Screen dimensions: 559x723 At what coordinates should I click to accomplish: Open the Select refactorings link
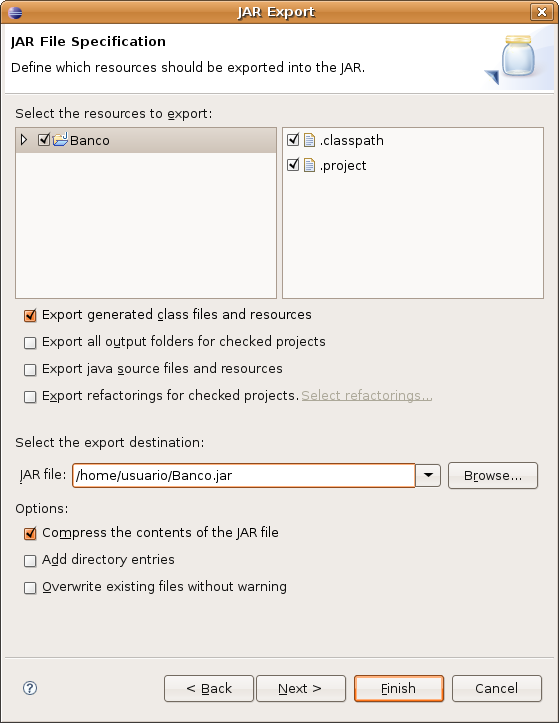tap(367, 396)
